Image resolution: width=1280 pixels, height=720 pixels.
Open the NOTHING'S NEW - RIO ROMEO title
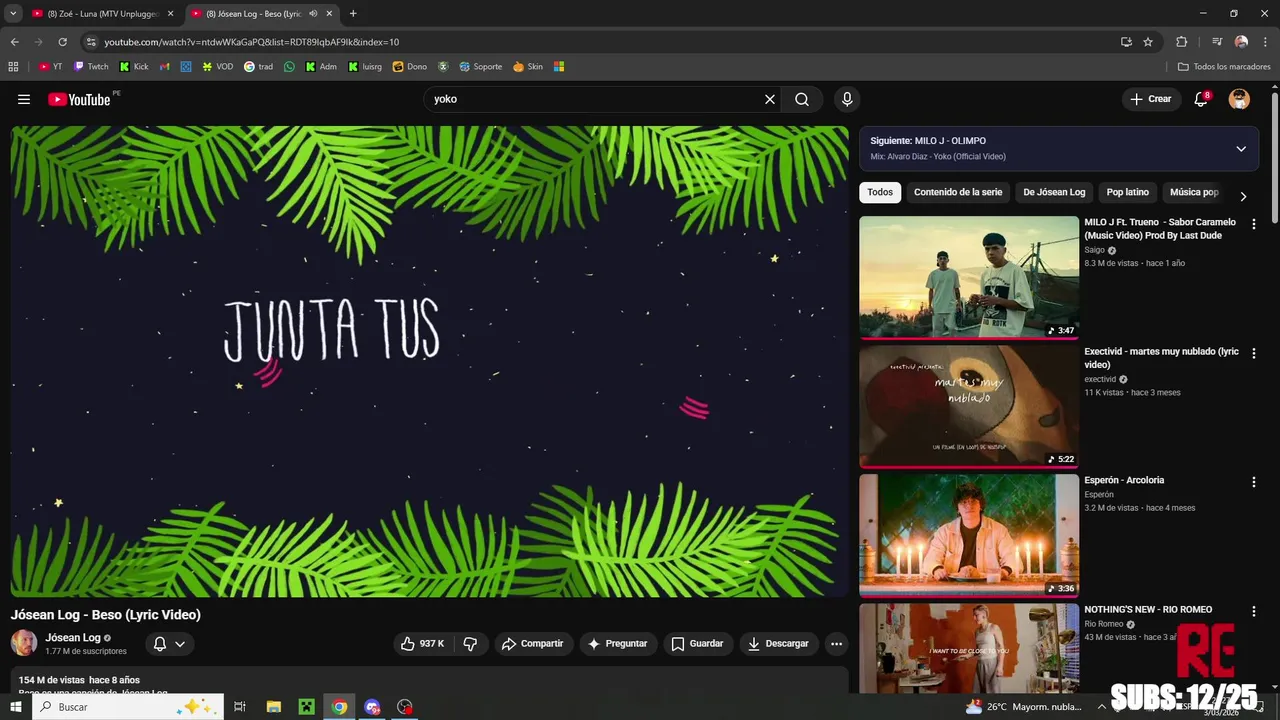tap(1148, 609)
